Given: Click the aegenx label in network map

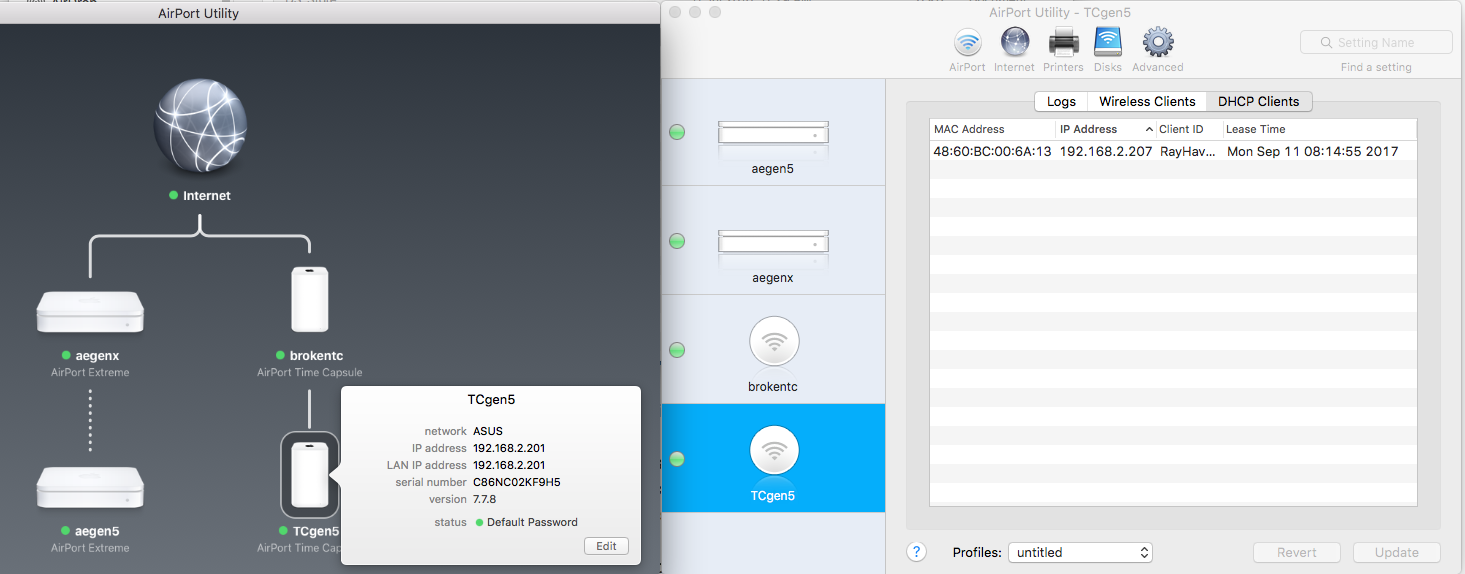Looking at the screenshot, I should coord(97,356).
